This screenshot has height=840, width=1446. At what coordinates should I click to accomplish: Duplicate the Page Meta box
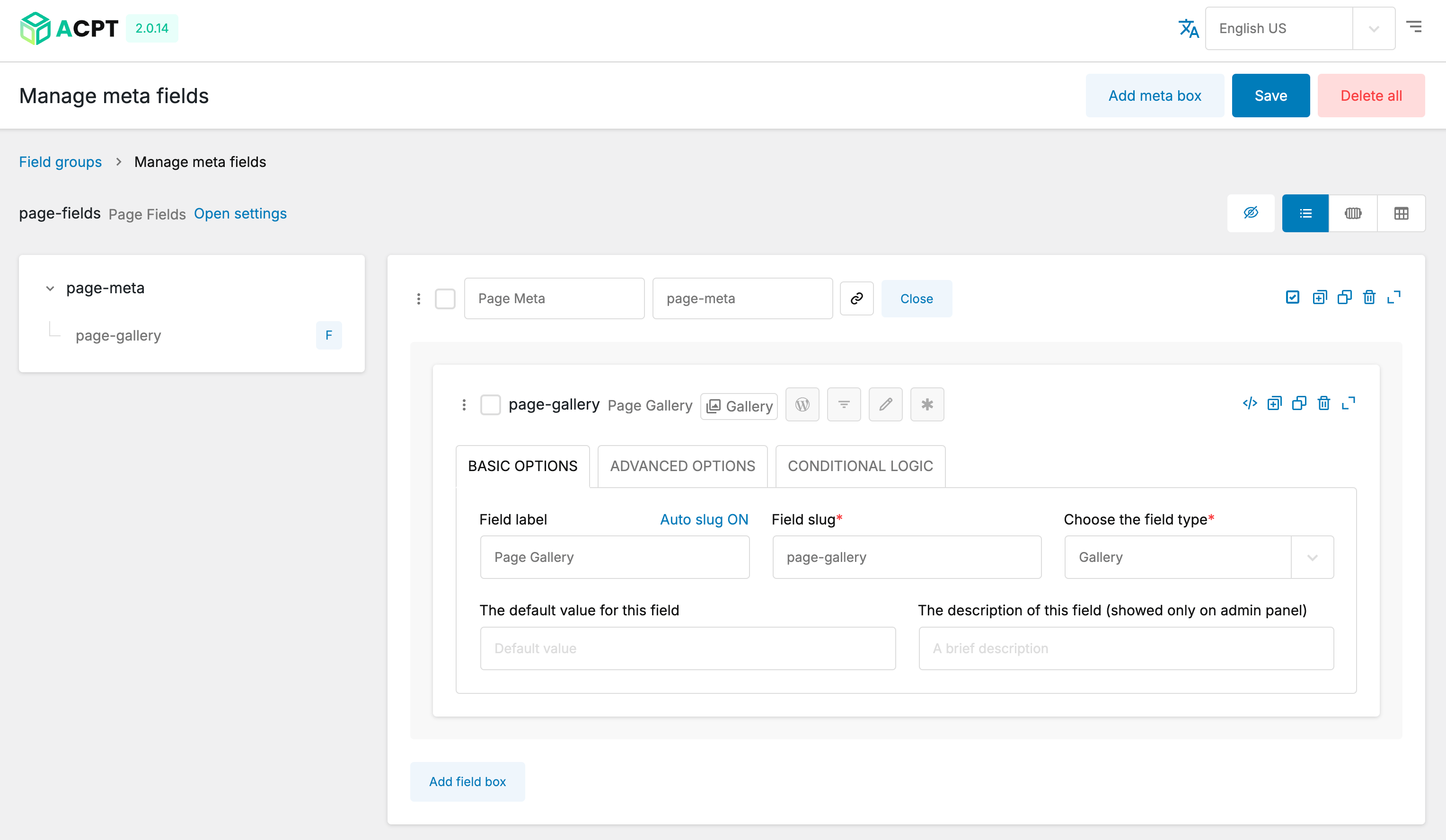pyautogui.click(x=1344, y=297)
